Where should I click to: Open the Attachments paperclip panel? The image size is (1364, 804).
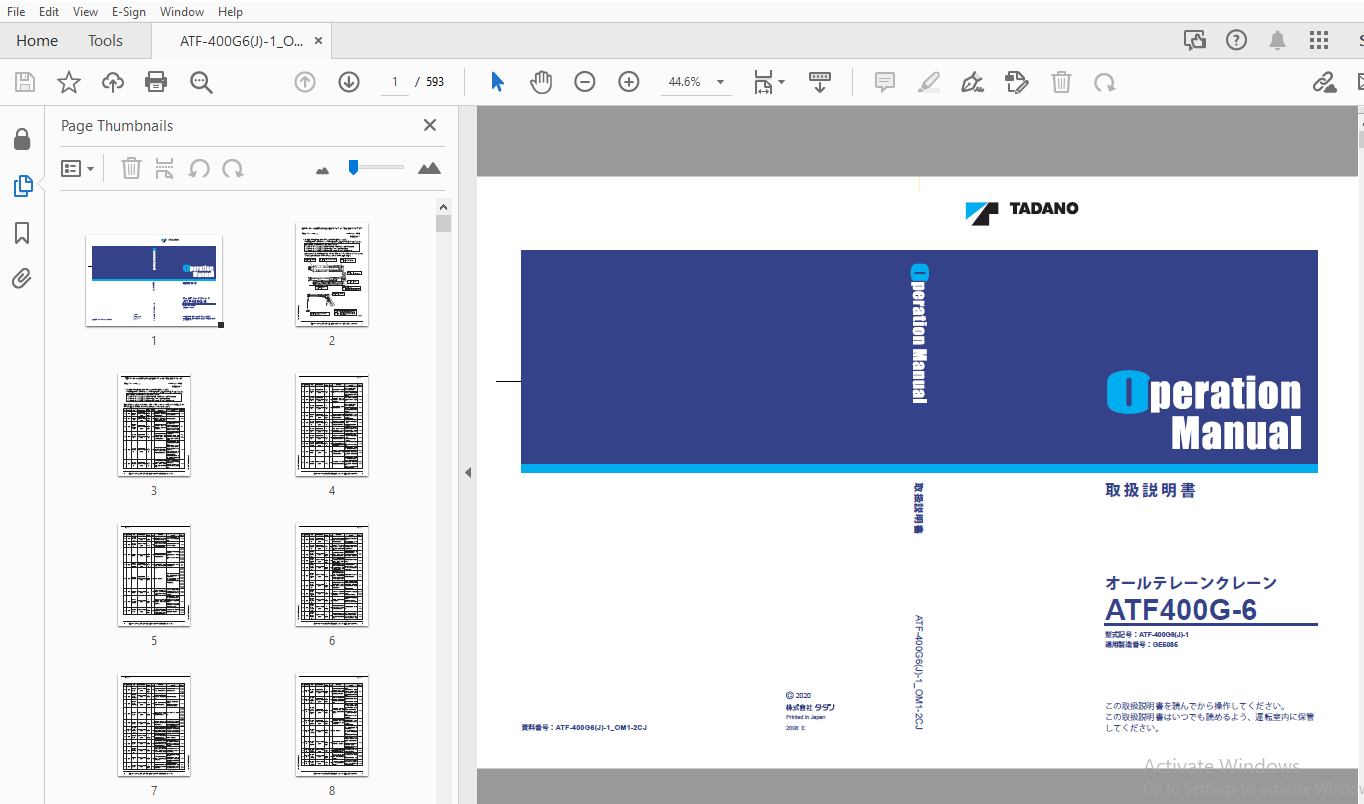pos(22,279)
